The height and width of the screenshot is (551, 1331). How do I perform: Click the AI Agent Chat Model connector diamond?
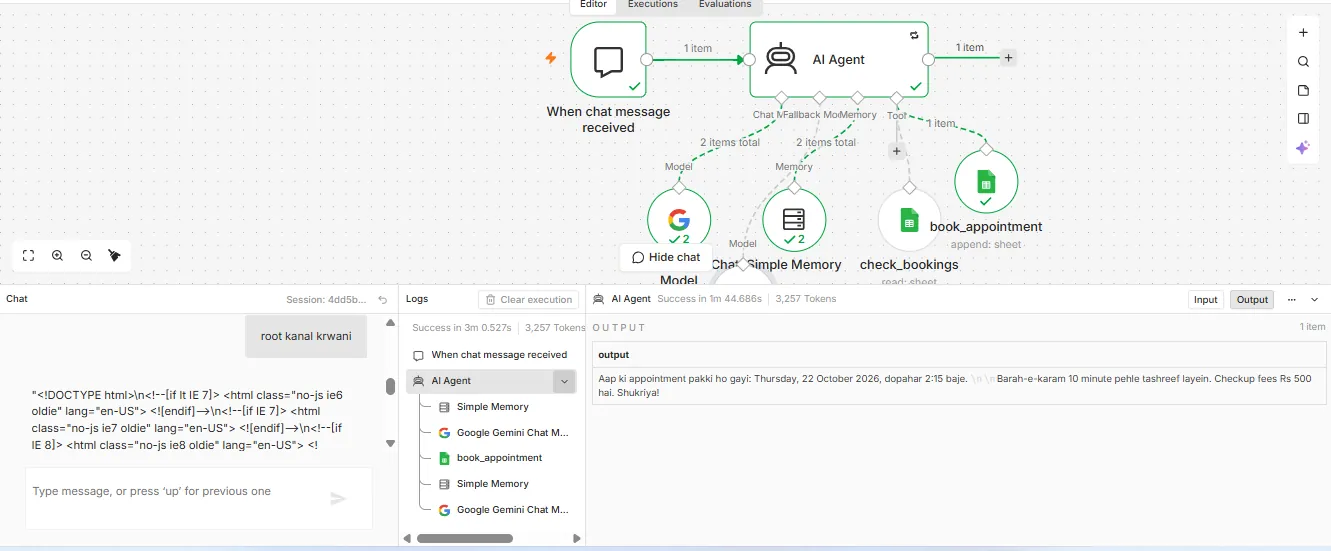click(x=781, y=97)
